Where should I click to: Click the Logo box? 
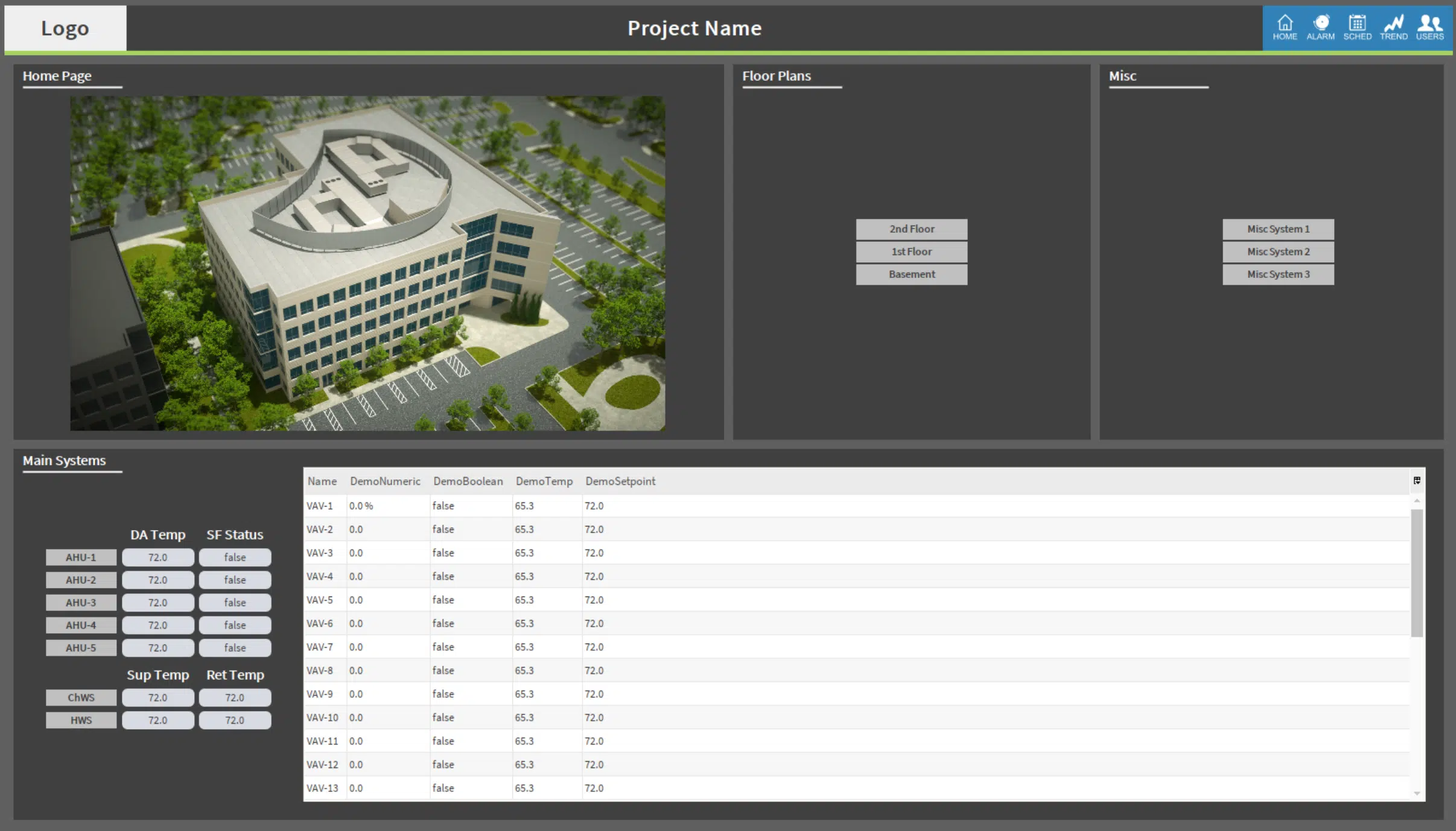pos(65,28)
